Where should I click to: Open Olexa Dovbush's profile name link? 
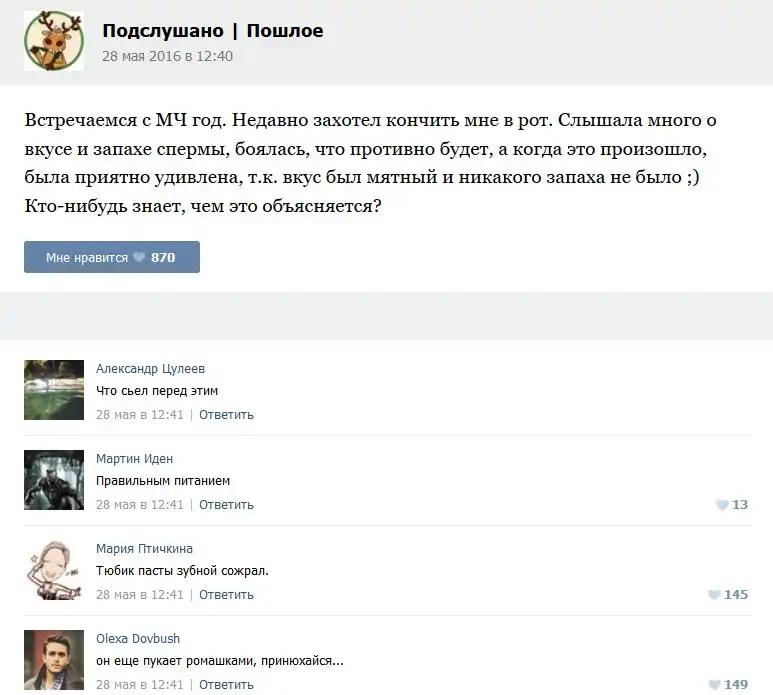point(138,639)
